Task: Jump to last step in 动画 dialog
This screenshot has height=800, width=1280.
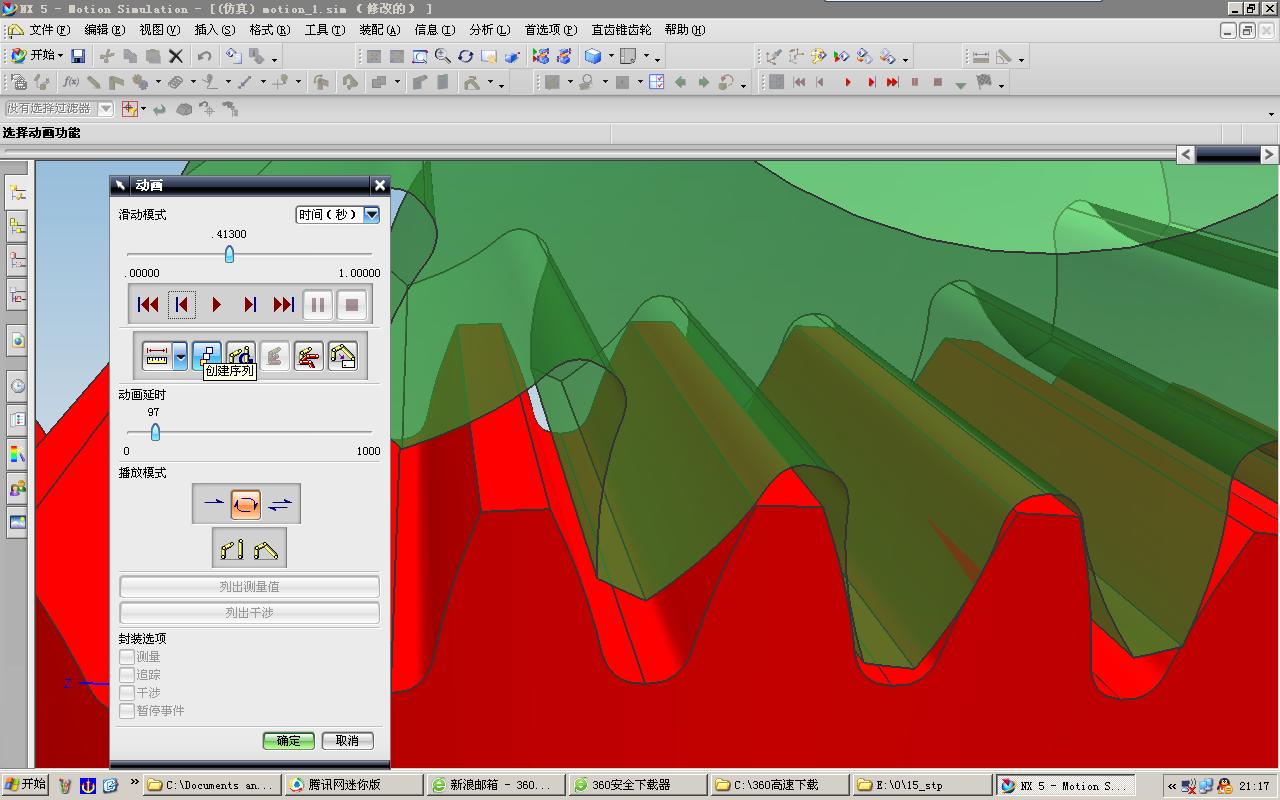Action: coord(284,305)
